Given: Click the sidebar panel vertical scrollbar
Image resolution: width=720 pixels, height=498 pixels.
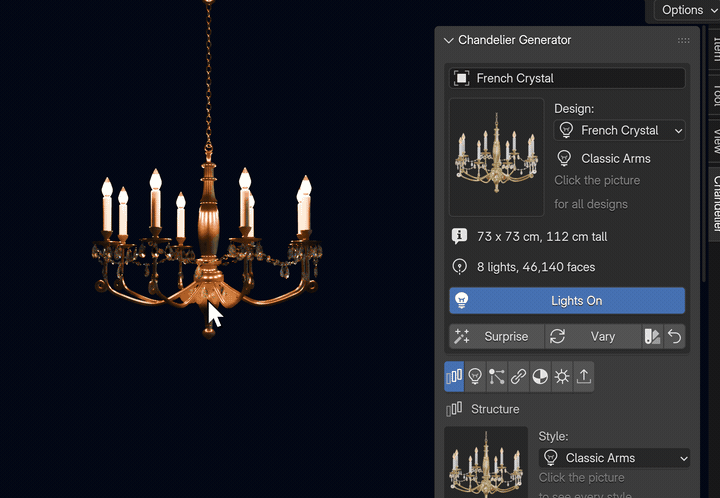Looking at the screenshot, I should coord(704,154).
